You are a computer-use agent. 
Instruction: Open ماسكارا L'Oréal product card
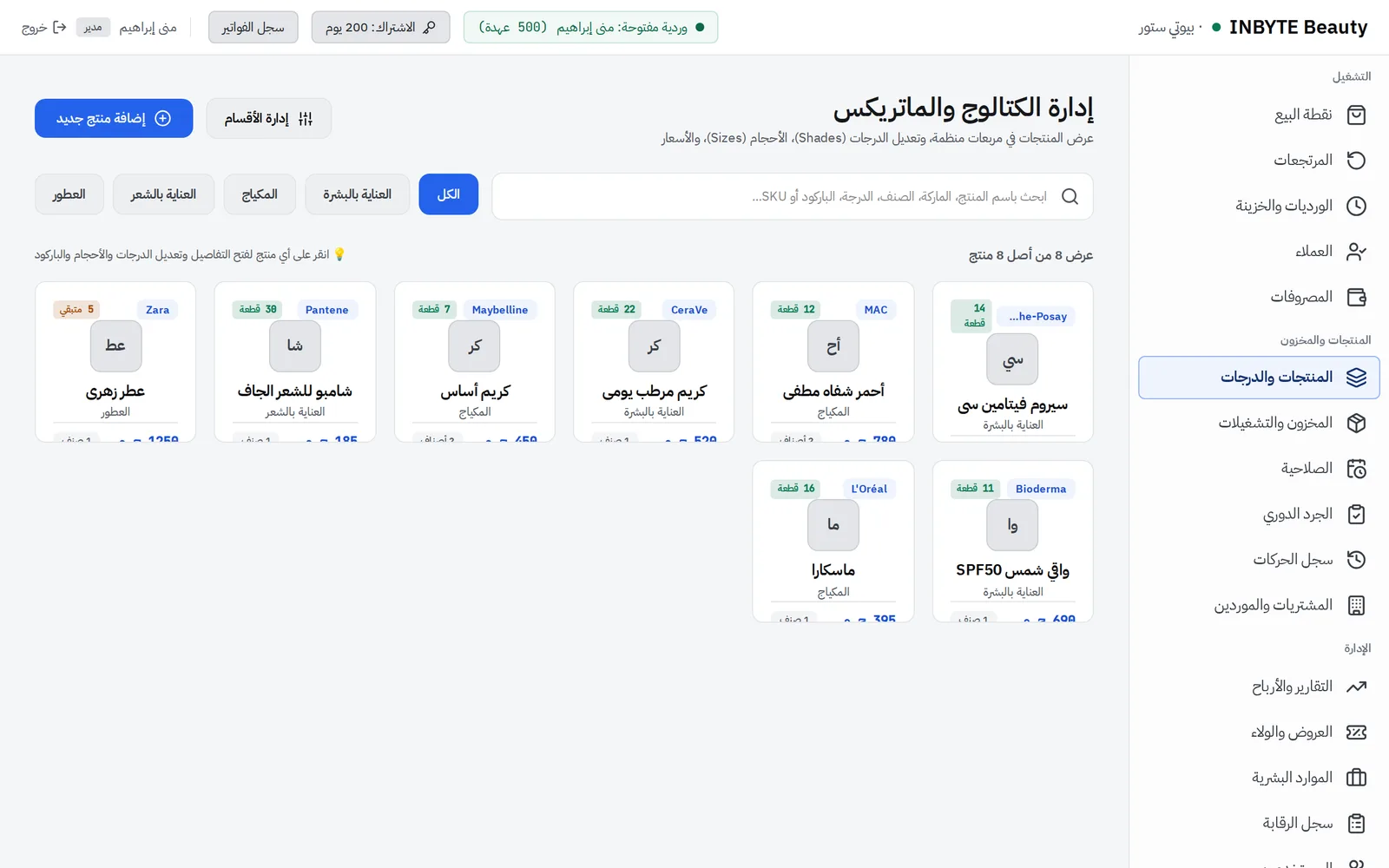(833, 541)
